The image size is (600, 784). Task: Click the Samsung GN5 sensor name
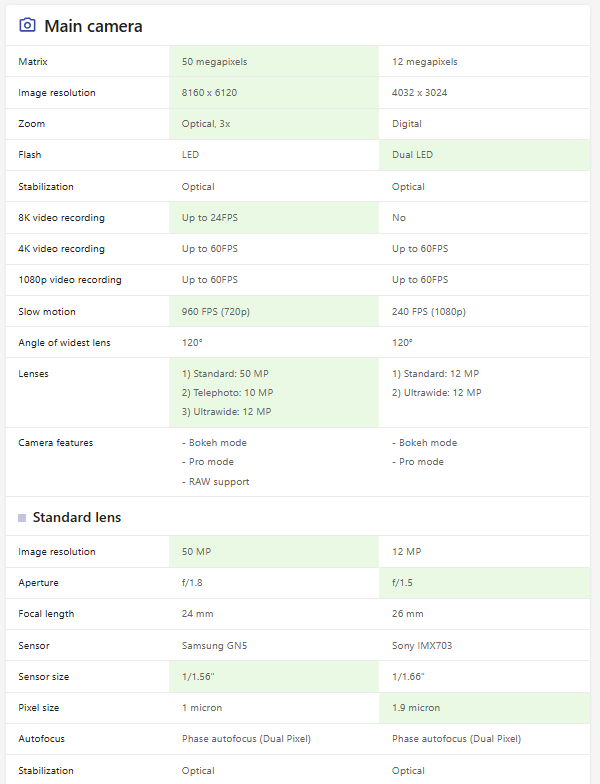(x=214, y=646)
